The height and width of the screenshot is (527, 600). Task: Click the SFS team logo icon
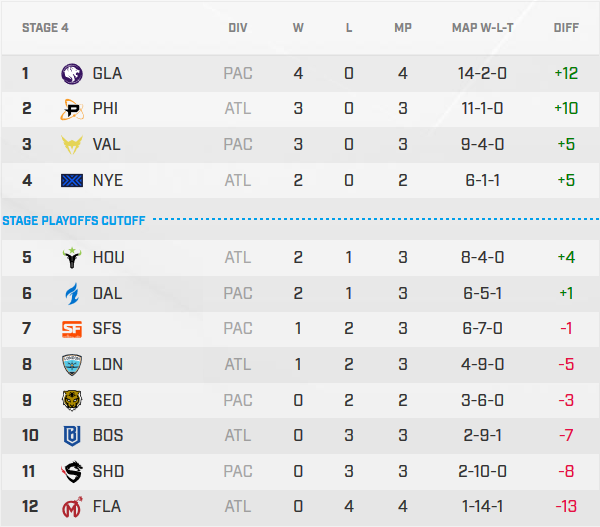coord(73,329)
